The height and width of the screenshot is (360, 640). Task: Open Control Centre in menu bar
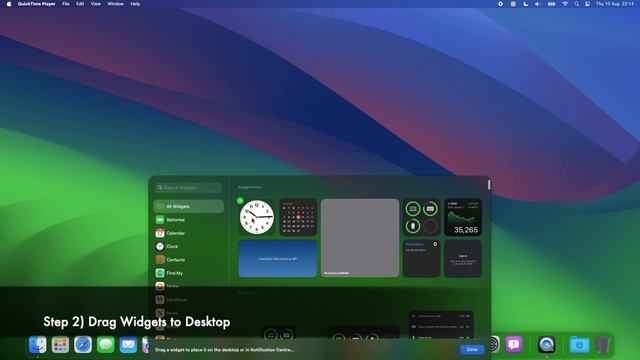pos(587,4)
